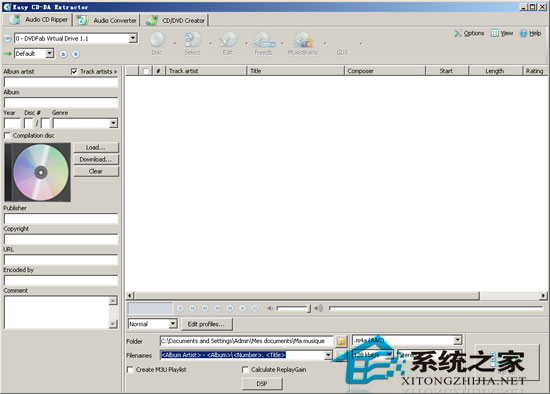Open the Help menu
Screen dimensions: 550x394
point(530,33)
